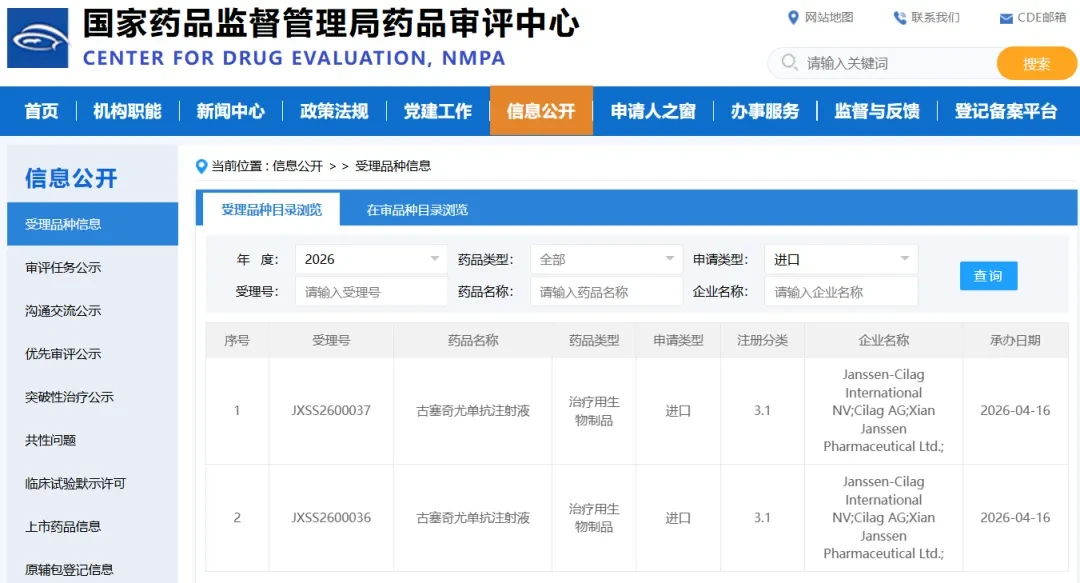Click the current location pin icon
The height and width of the screenshot is (583, 1080).
[201, 166]
